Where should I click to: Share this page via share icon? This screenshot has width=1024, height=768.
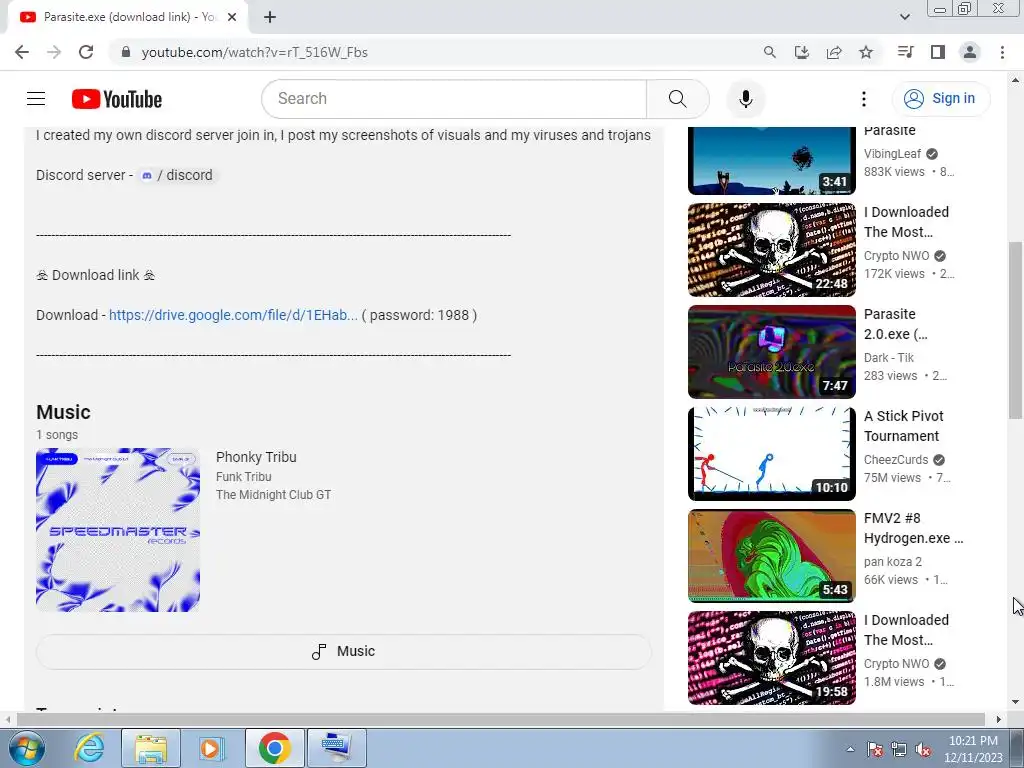pos(834,52)
